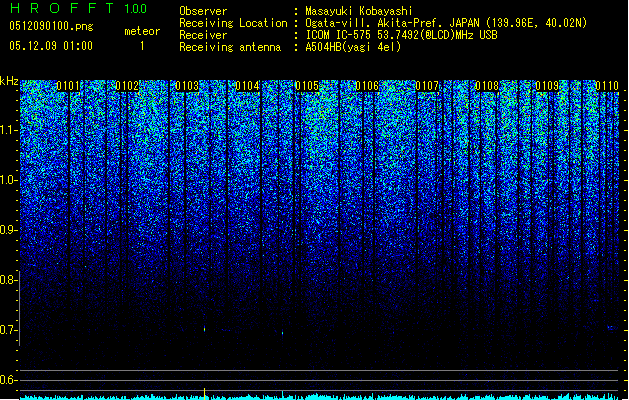This screenshot has height=400, width=629.
Task: Click the 'Receiver' field label
Action: [203, 35]
